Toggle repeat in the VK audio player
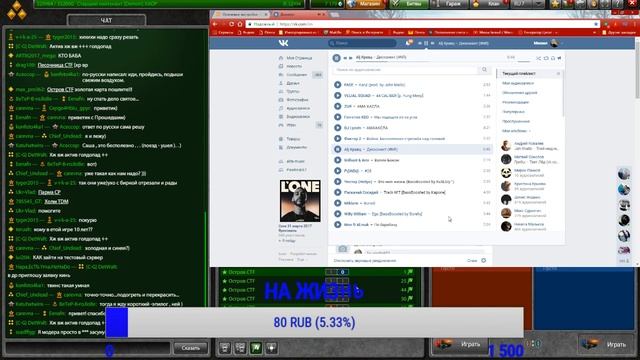The width and height of the screenshot is (640, 360). click(546, 58)
